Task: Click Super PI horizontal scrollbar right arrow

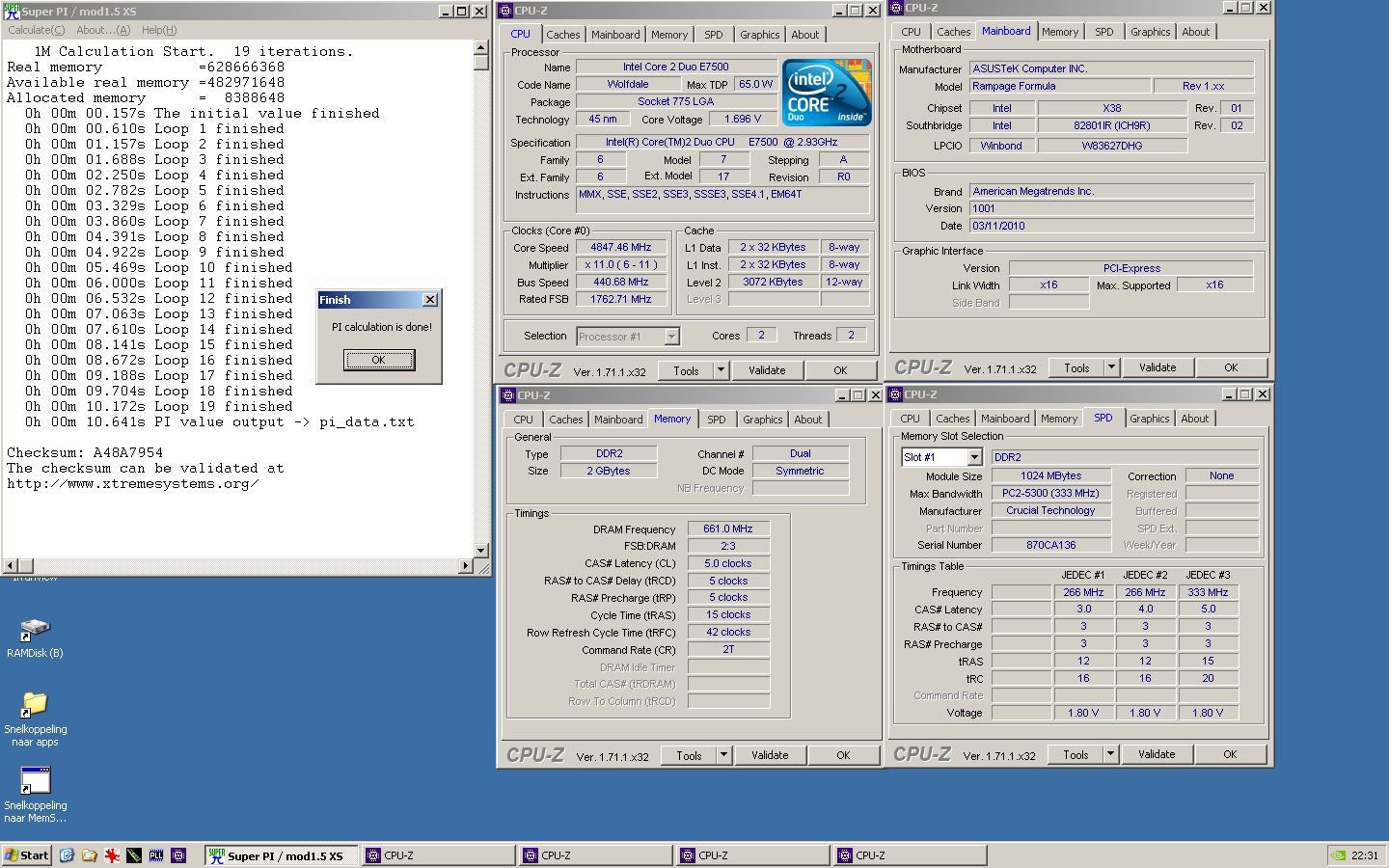Action: pyautogui.click(x=466, y=566)
